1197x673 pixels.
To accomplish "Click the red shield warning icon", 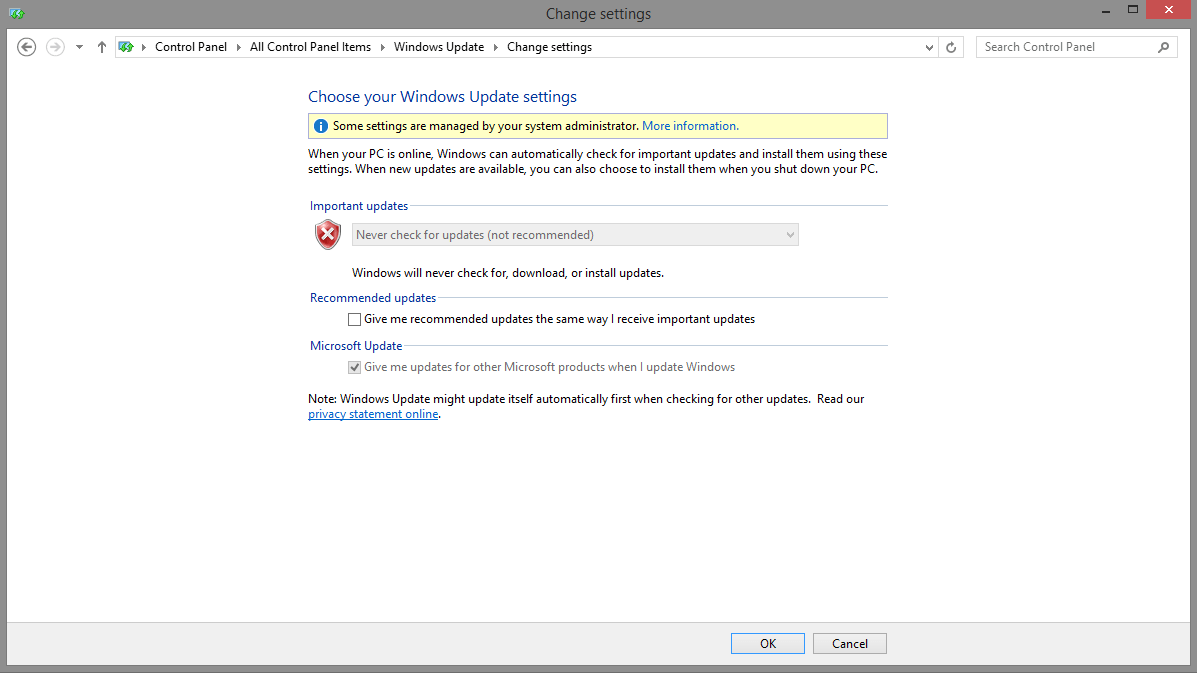I will (x=328, y=235).
